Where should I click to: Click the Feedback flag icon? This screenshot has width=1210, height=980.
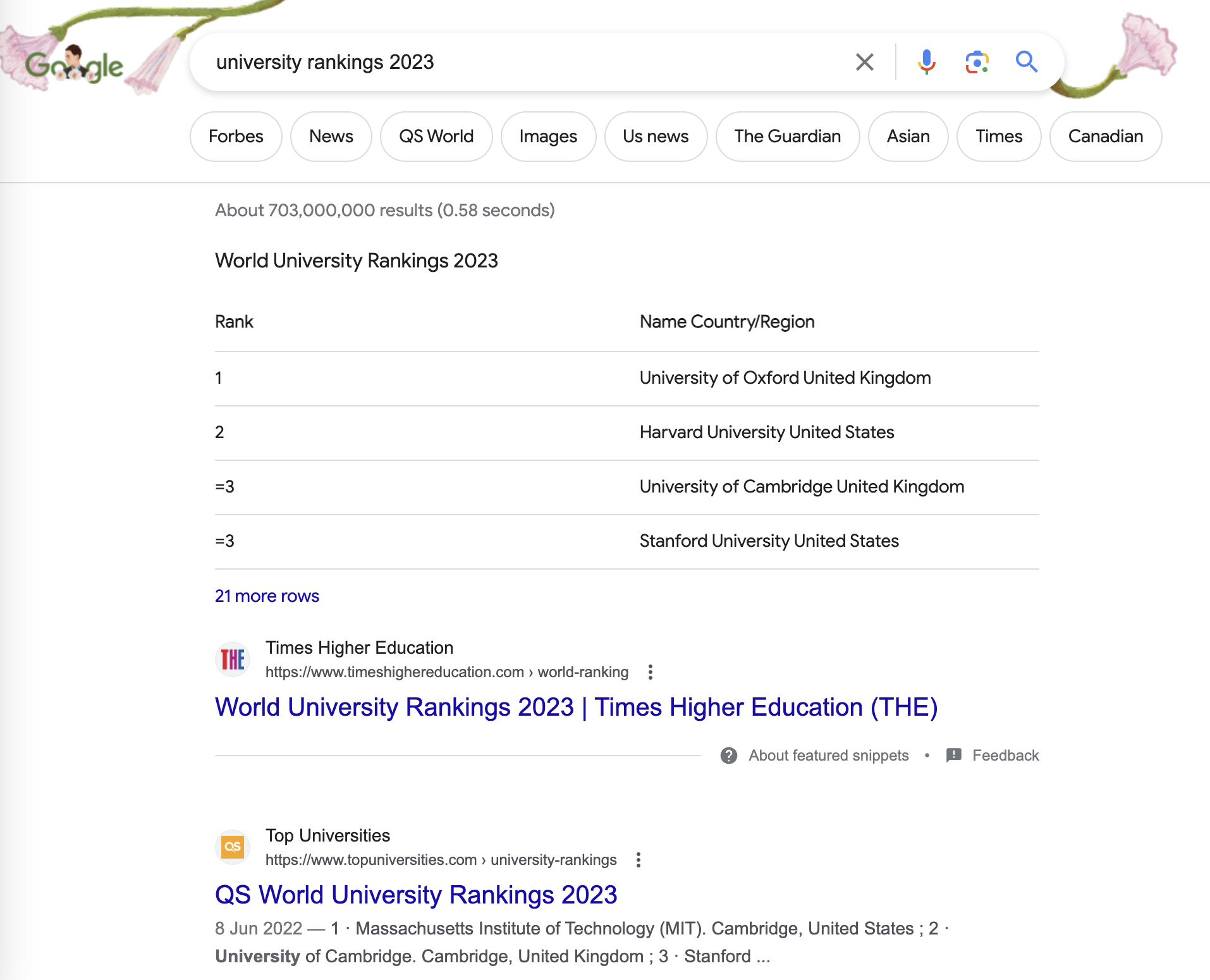pyautogui.click(x=953, y=756)
